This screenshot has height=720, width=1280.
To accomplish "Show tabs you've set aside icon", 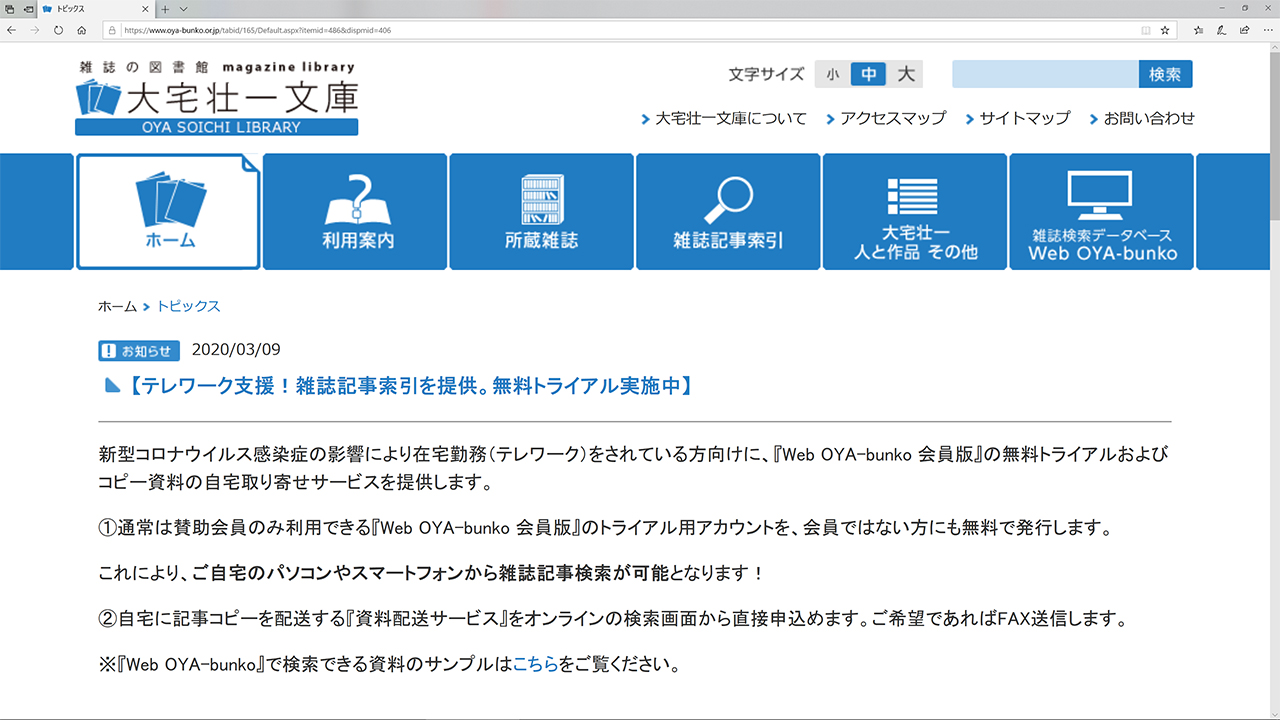I will click(x=9, y=9).
